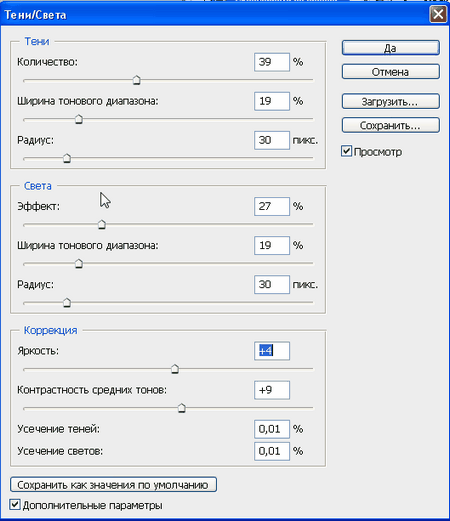Focus the Усечение теней percent field
The image size is (450, 521).
tap(272, 429)
